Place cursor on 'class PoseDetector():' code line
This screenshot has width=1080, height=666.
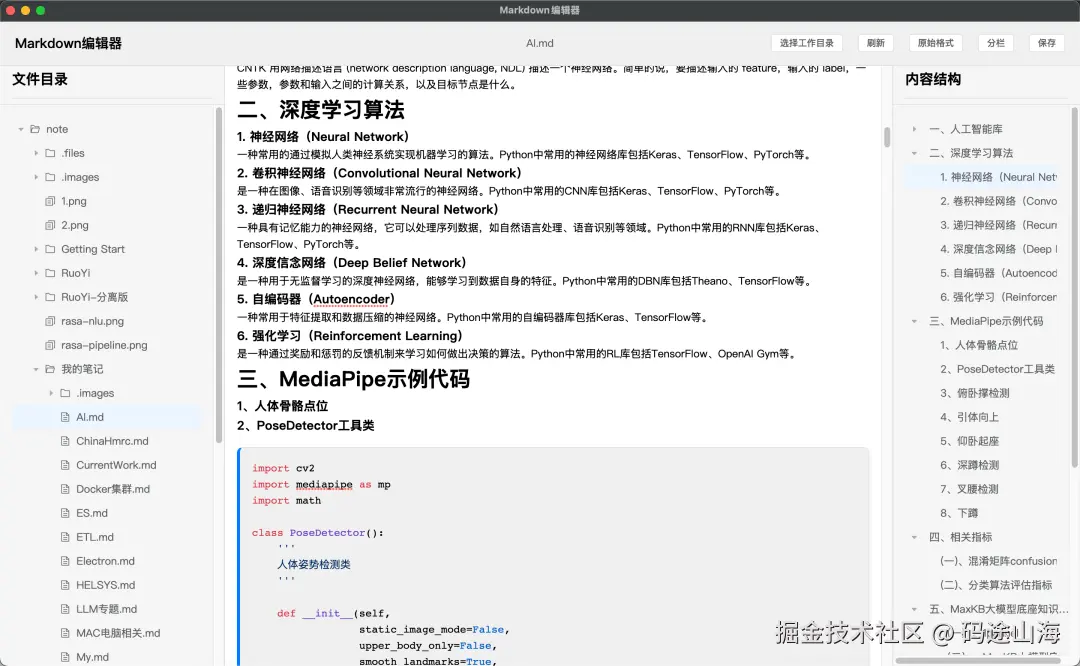coord(318,532)
